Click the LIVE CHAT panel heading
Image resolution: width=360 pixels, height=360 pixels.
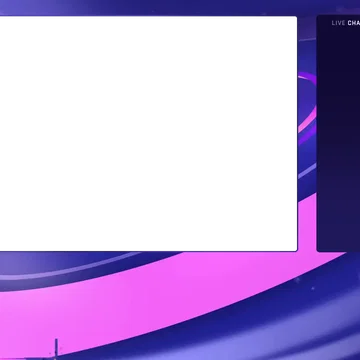tap(346, 23)
